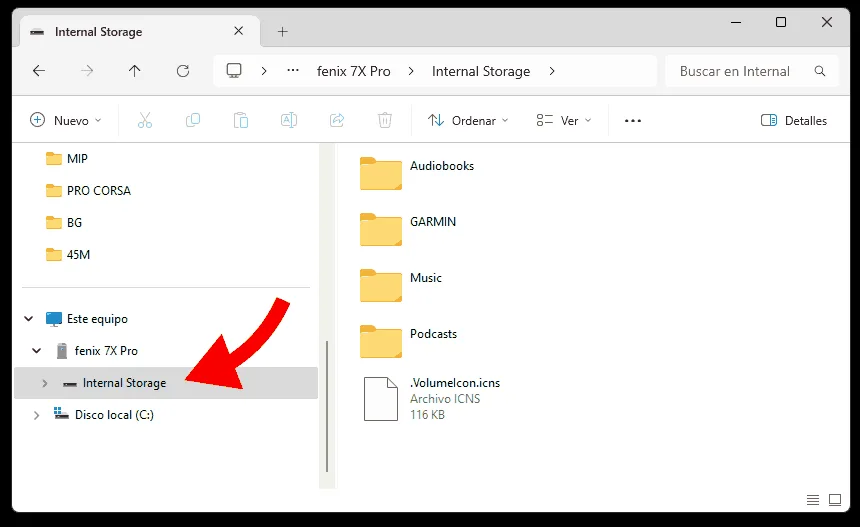Open the toolbar More options ellipsis

point(632,121)
